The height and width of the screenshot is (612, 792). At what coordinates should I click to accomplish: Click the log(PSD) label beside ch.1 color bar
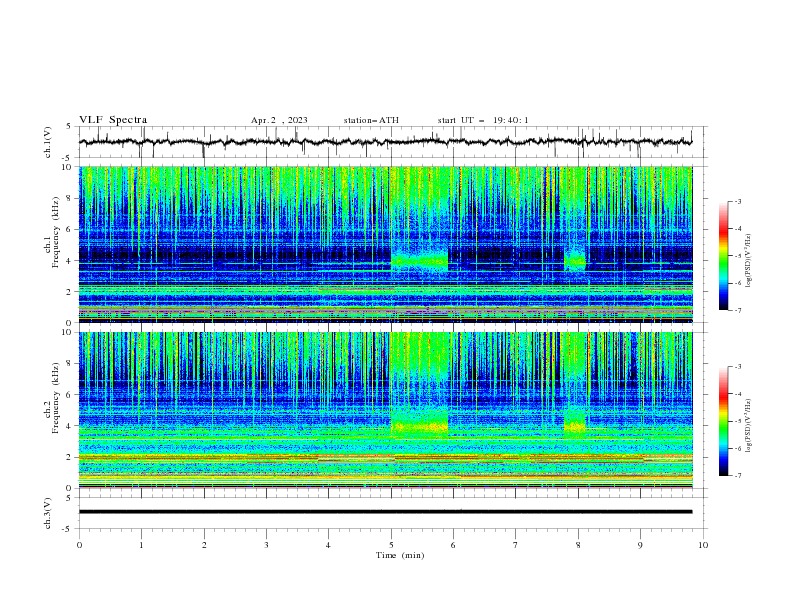(x=749, y=261)
